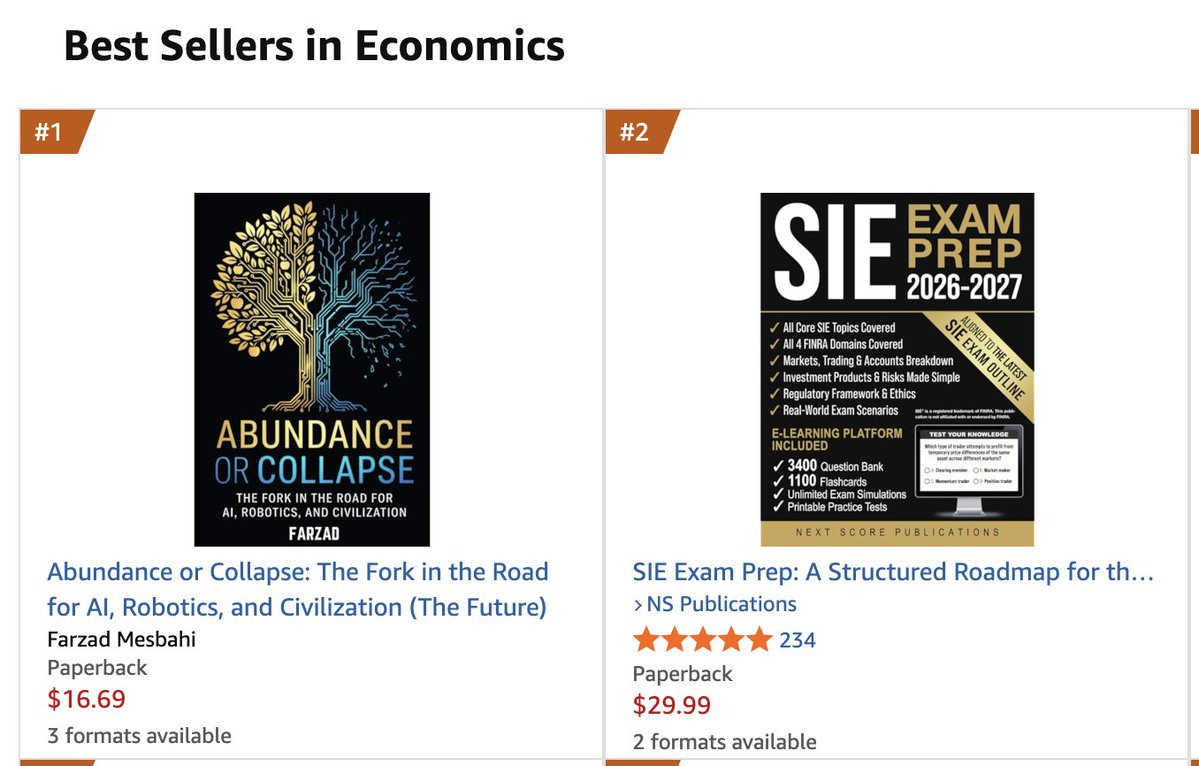Open the 234 customer reviews count
The image size is (1199, 766).
point(798,640)
